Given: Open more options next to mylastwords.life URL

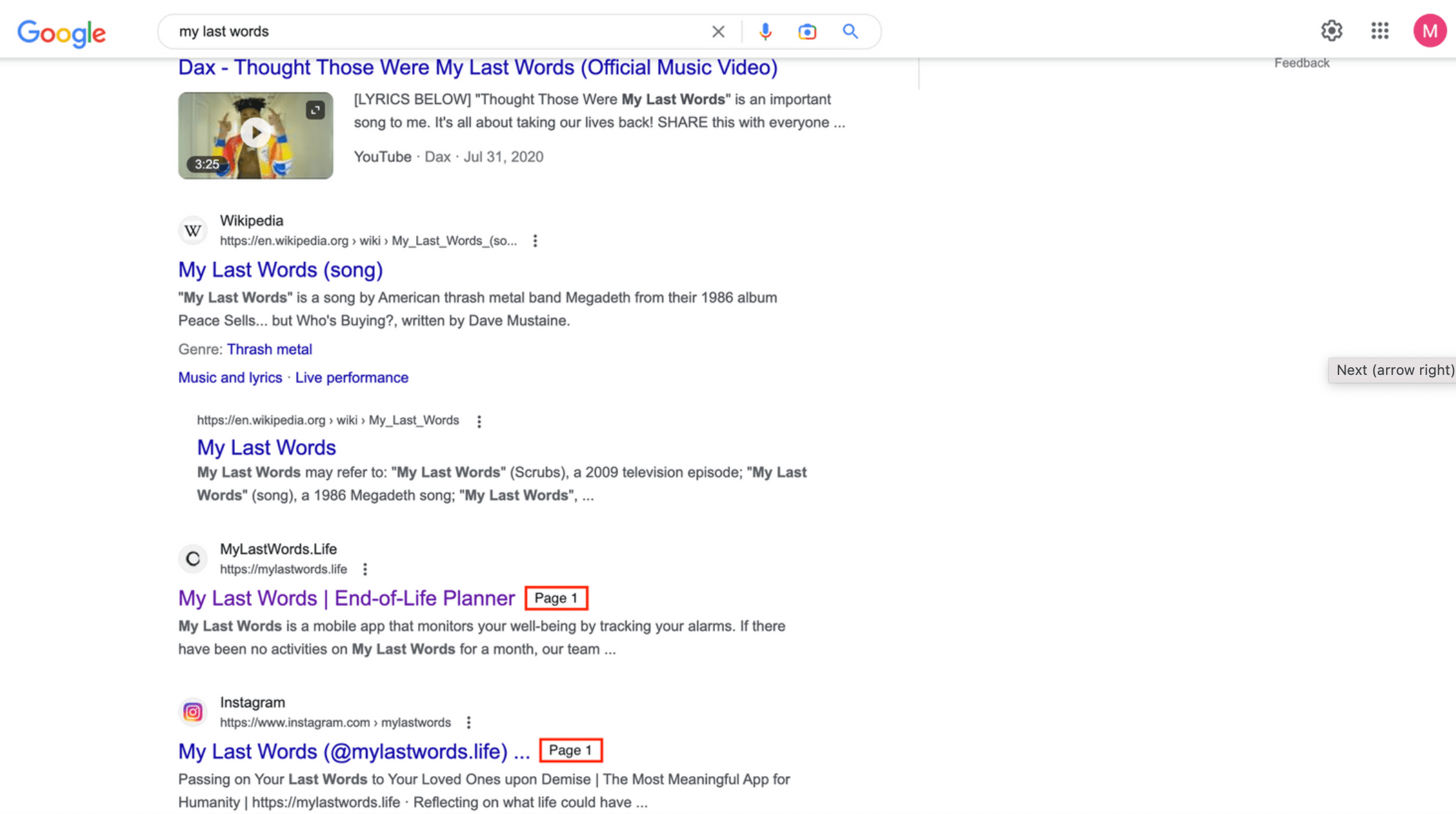Looking at the screenshot, I should coord(365,569).
